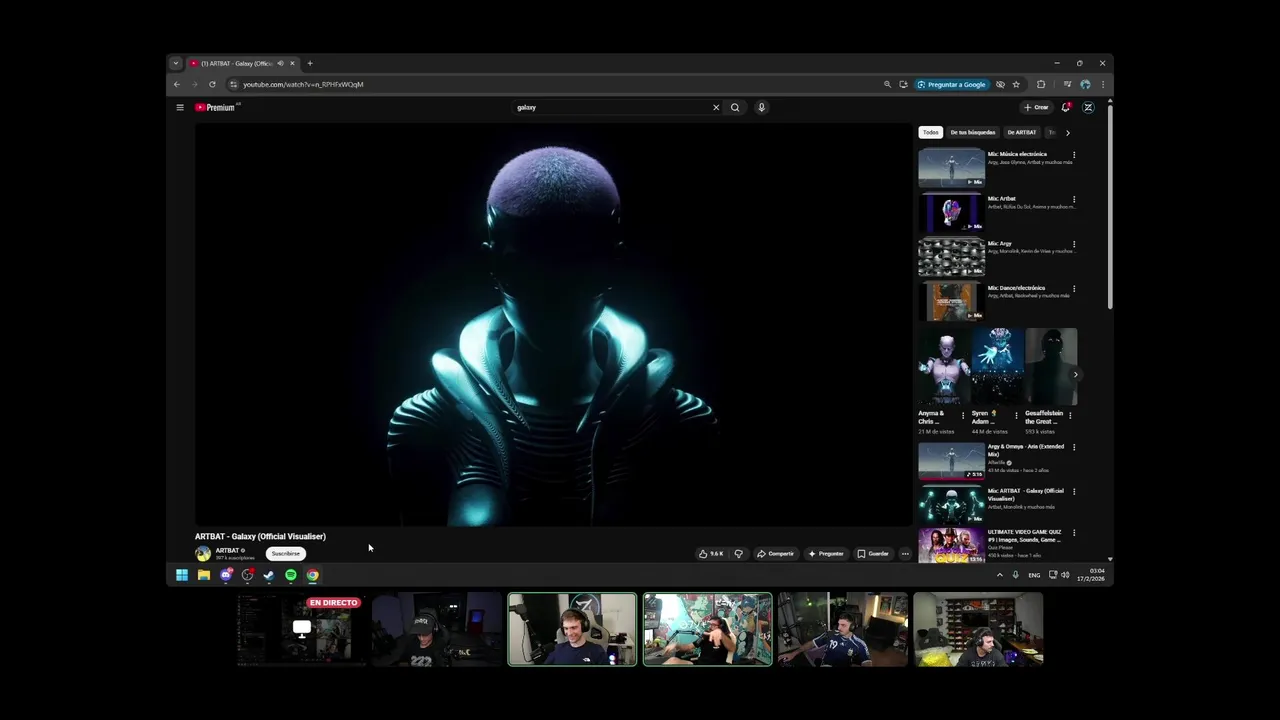Open Argy & Omnya - Aria video
The width and height of the screenshot is (1280, 720).
(x=951, y=461)
